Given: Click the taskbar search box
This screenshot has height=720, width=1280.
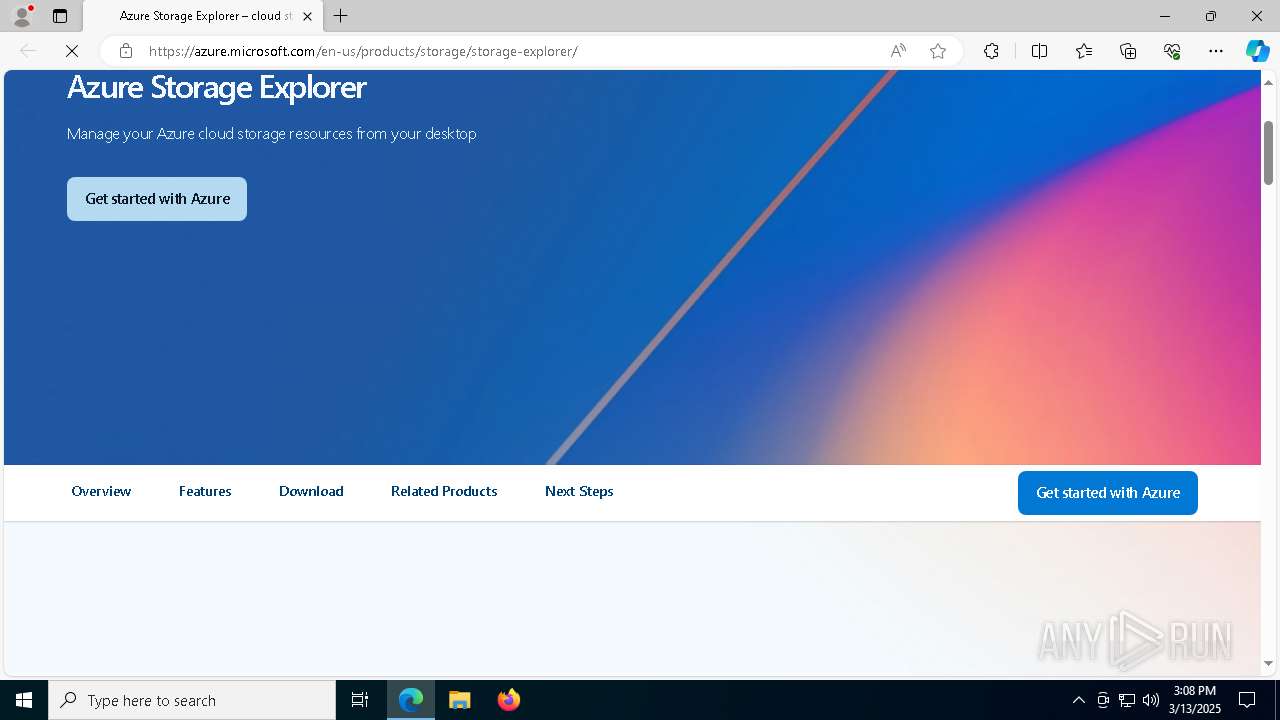Looking at the screenshot, I should (192, 700).
